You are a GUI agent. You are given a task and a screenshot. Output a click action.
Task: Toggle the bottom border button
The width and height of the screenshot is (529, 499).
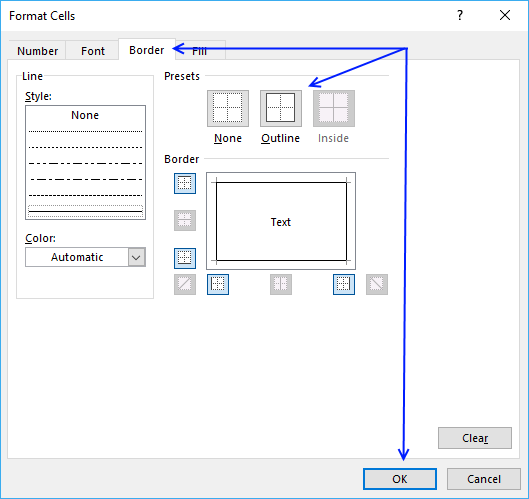pos(185,258)
